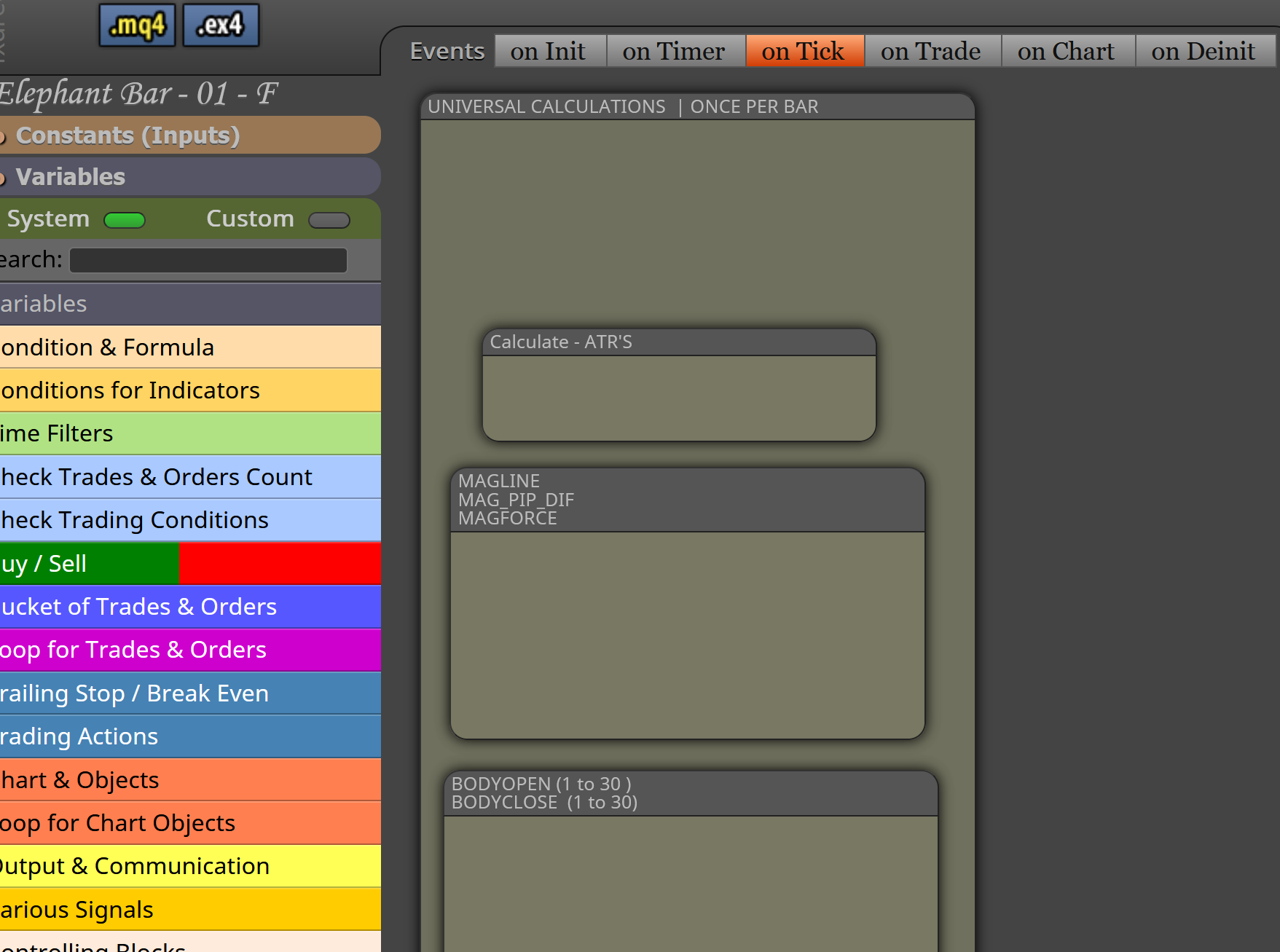Select the project title Elephant Bar - 01 - F
Screen dimensions: 1280x952
click(138, 94)
